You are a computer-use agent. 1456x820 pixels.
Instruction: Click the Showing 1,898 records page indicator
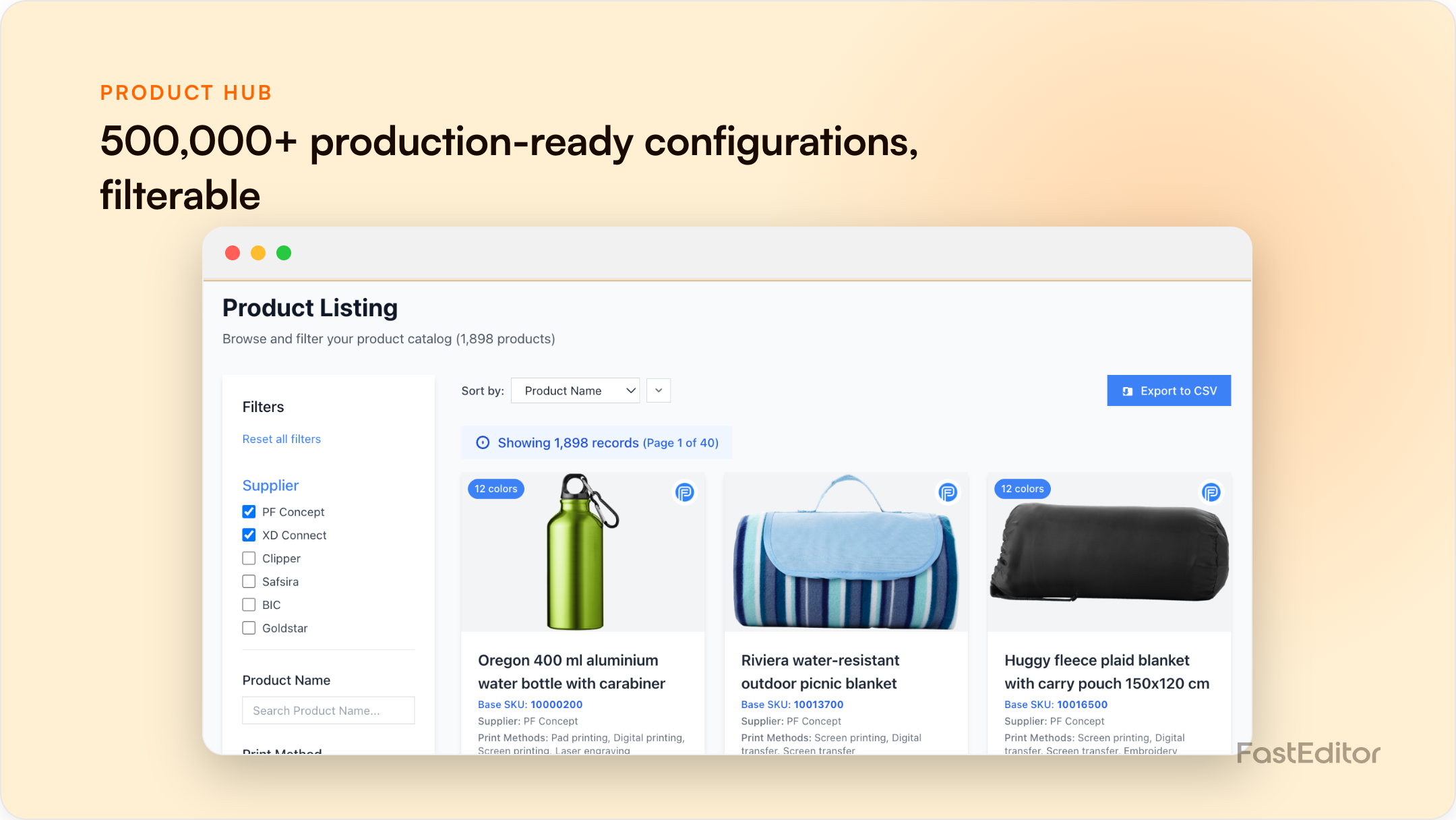(597, 443)
